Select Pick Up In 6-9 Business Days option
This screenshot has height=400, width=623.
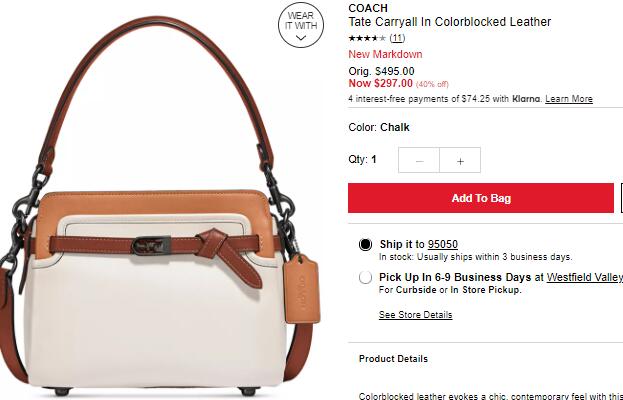365,277
